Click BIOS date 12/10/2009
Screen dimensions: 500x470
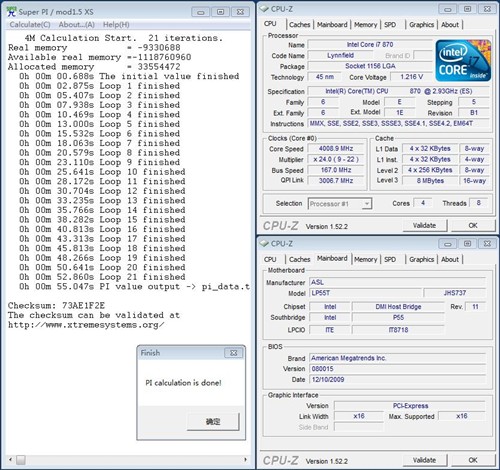point(397,379)
